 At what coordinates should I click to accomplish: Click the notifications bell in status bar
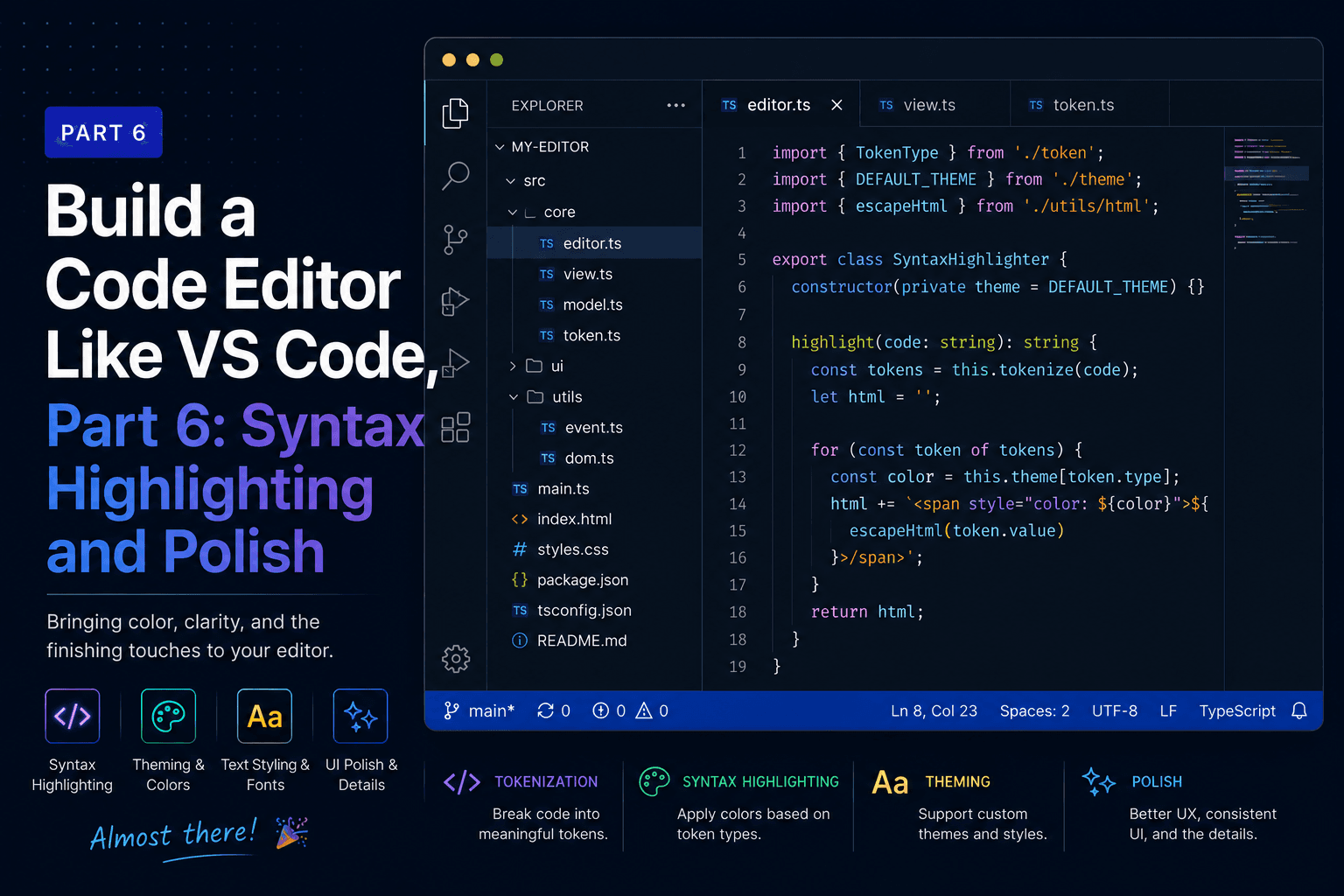coord(1299,710)
